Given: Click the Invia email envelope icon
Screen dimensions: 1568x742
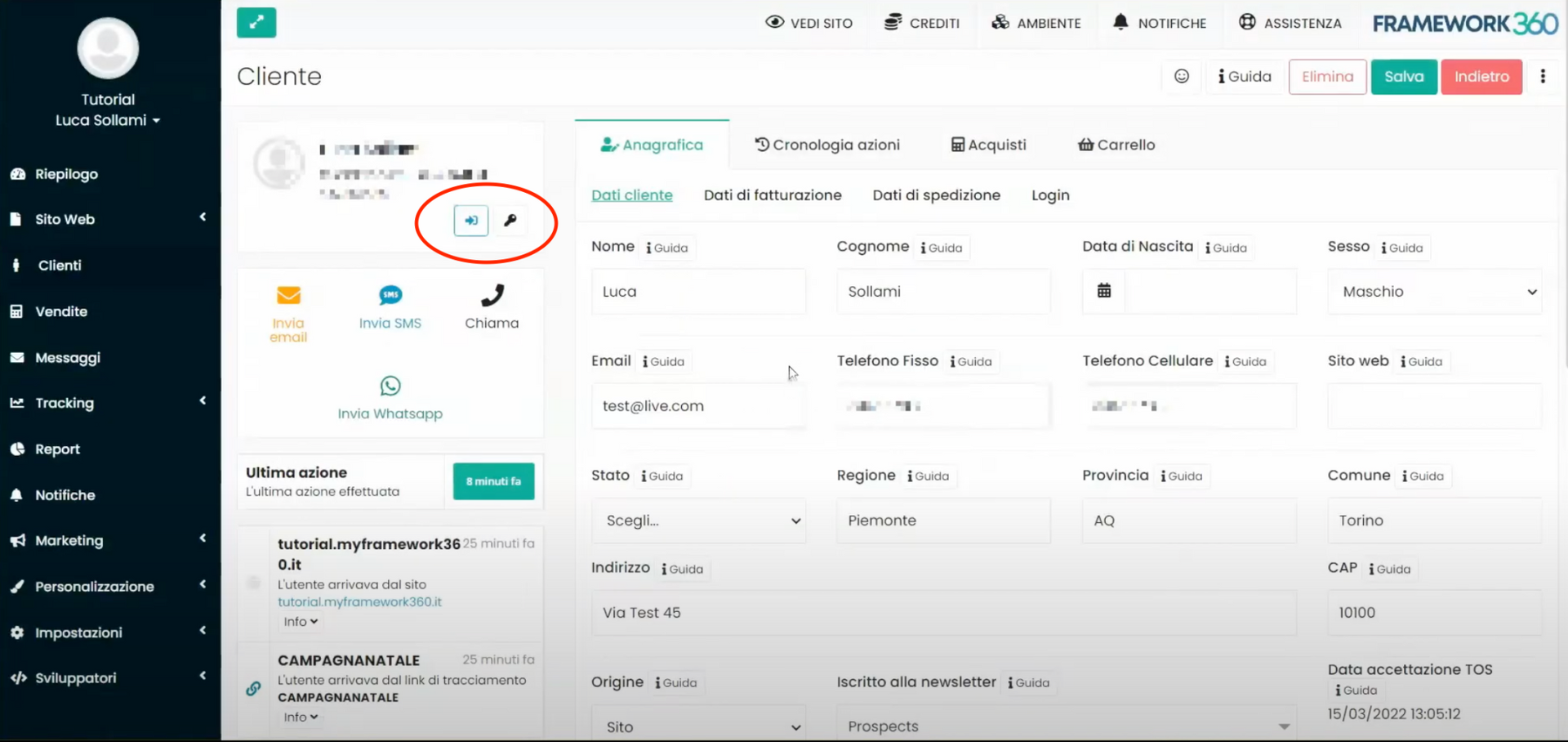Looking at the screenshot, I should tap(287, 294).
